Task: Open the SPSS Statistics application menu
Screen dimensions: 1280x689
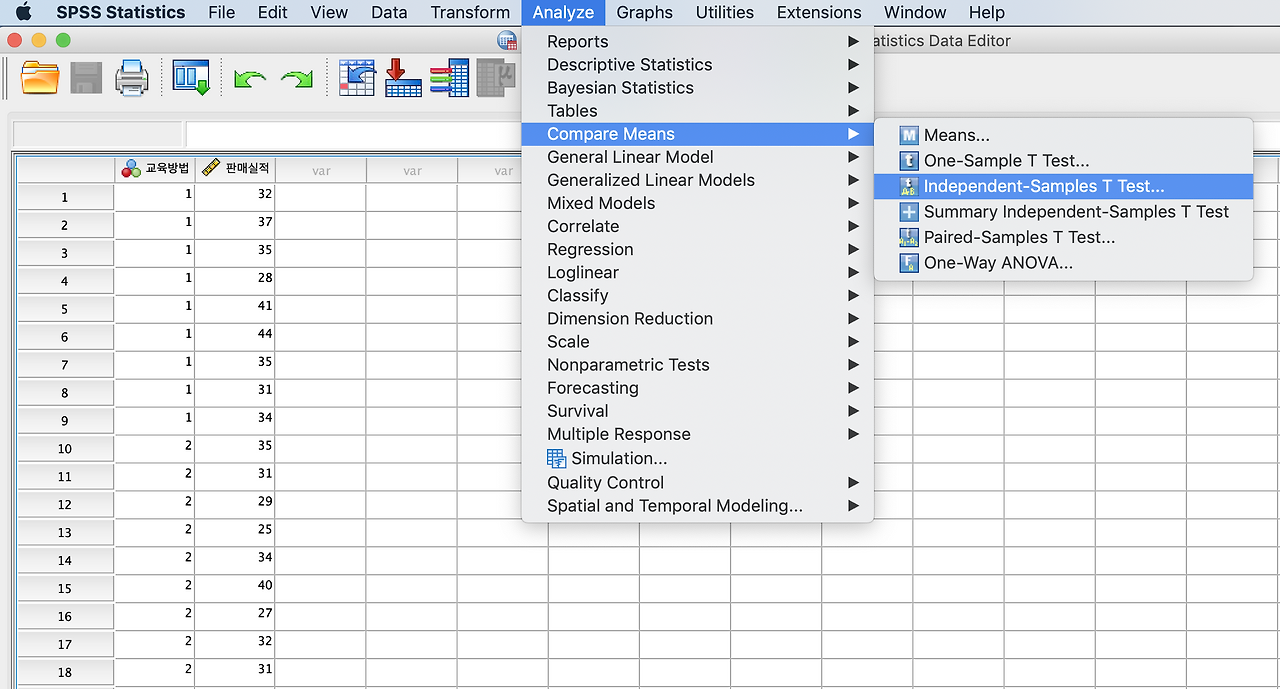Action: (x=120, y=12)
